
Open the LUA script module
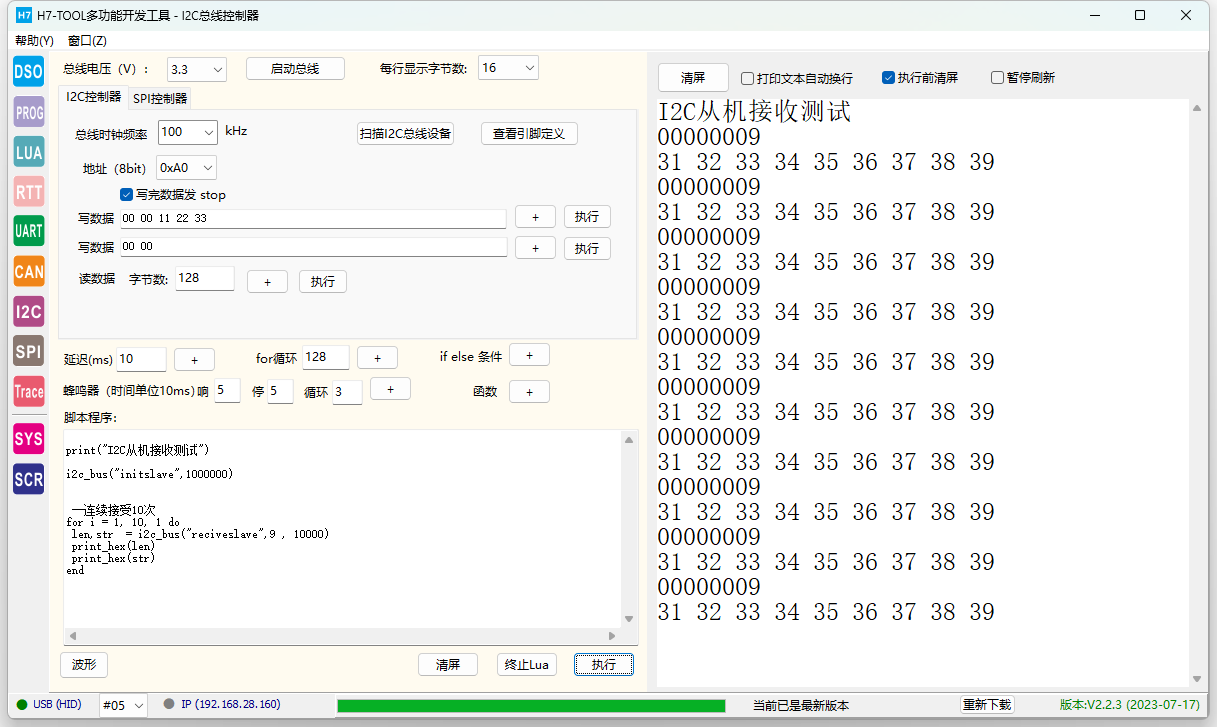tap(29, 152)
